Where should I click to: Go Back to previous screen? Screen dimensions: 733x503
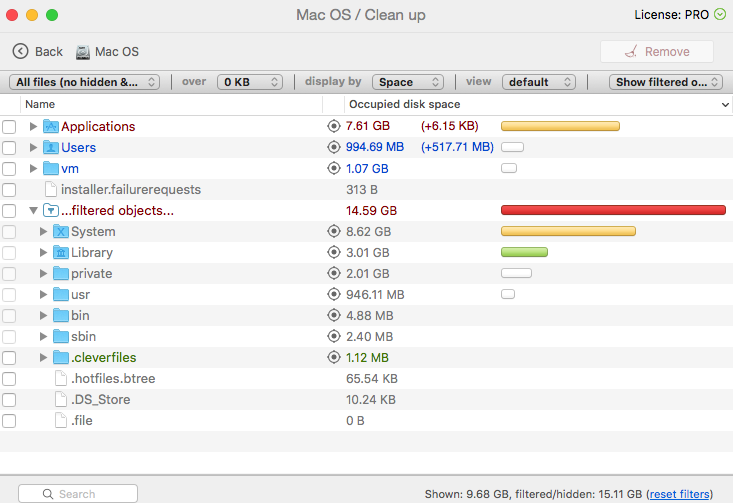37,51
